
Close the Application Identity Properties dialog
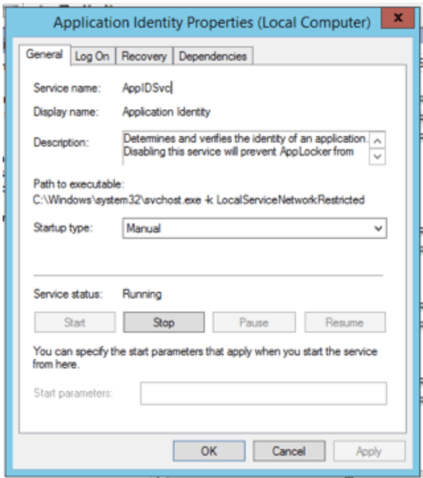coord(398,18)
